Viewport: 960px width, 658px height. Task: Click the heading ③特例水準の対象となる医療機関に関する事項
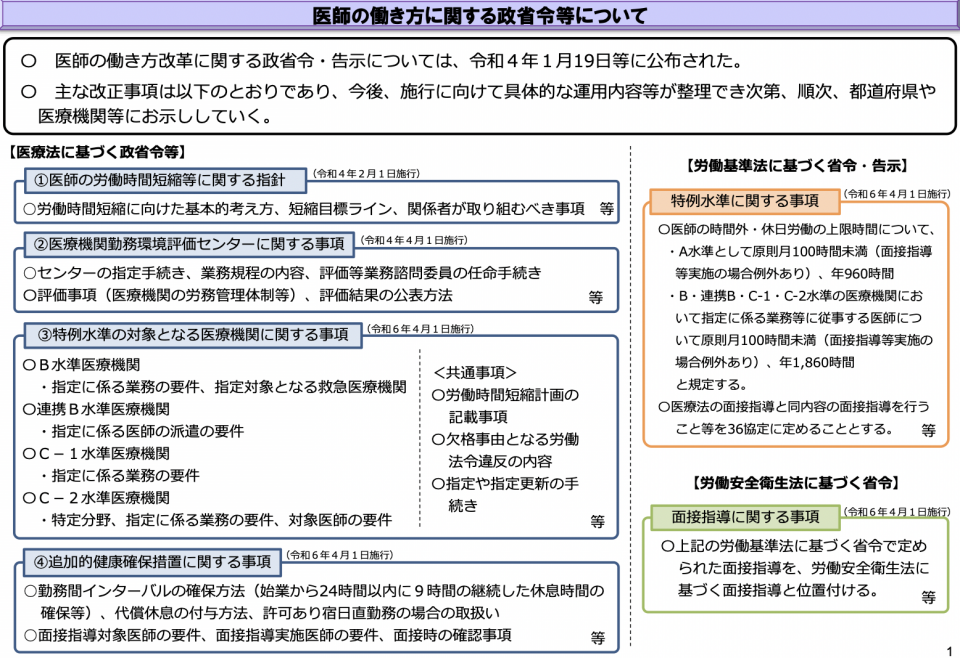pos(193,334)
